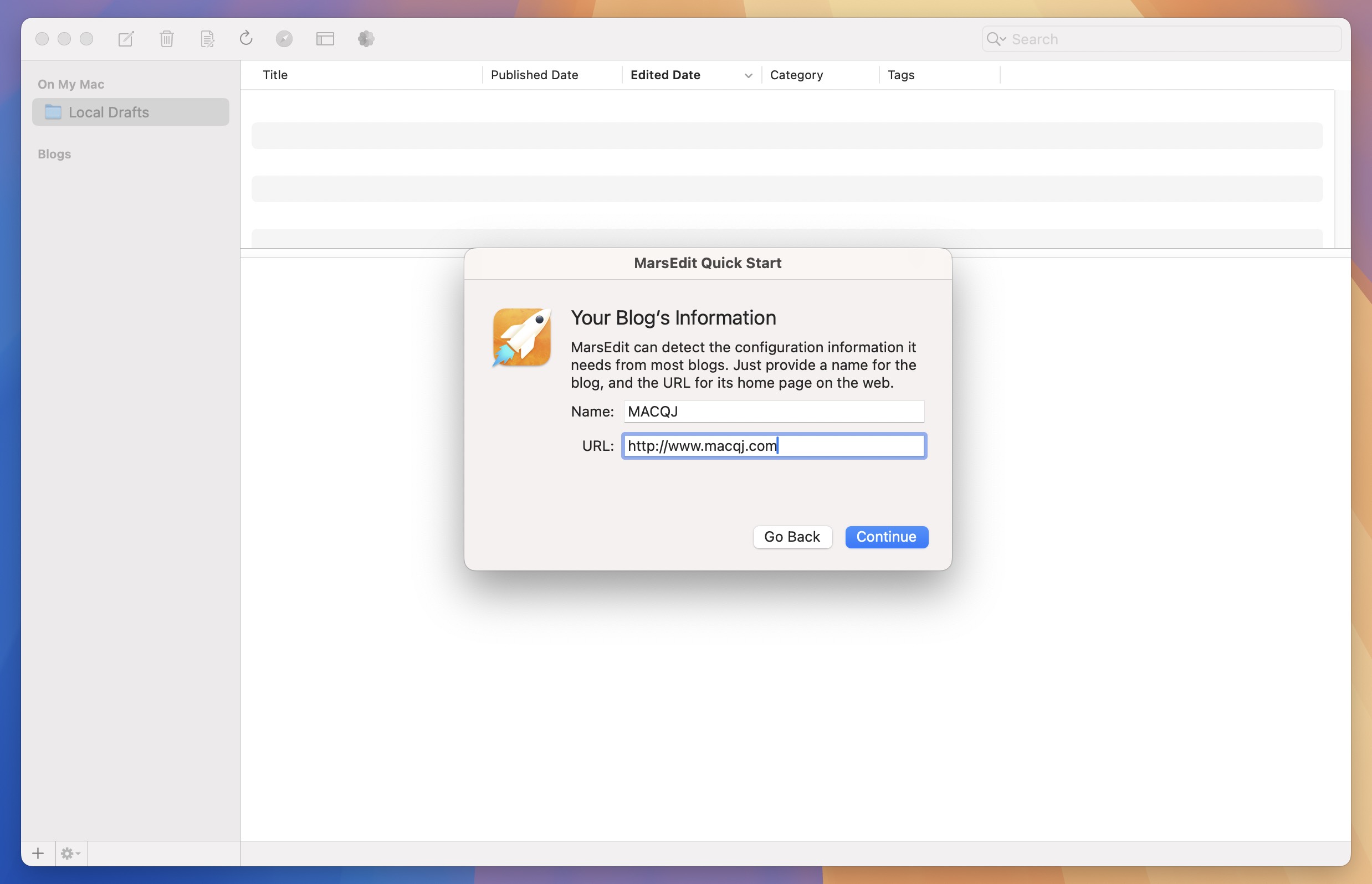Click the Blogs section in sidebar
The width and height of the screenshot is (1372, 884).
[53, 153]
